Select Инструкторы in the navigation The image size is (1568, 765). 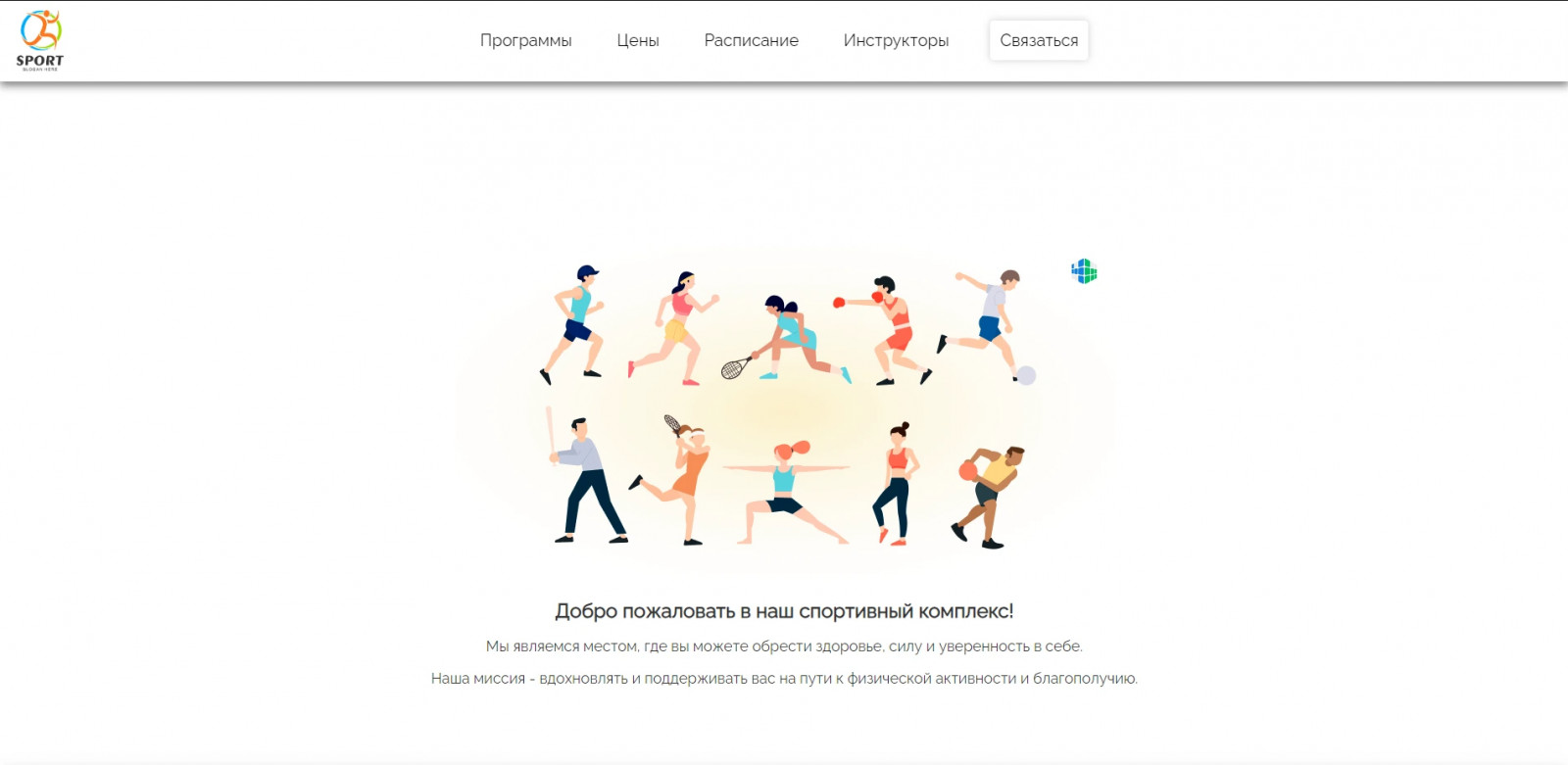point(896,40)
